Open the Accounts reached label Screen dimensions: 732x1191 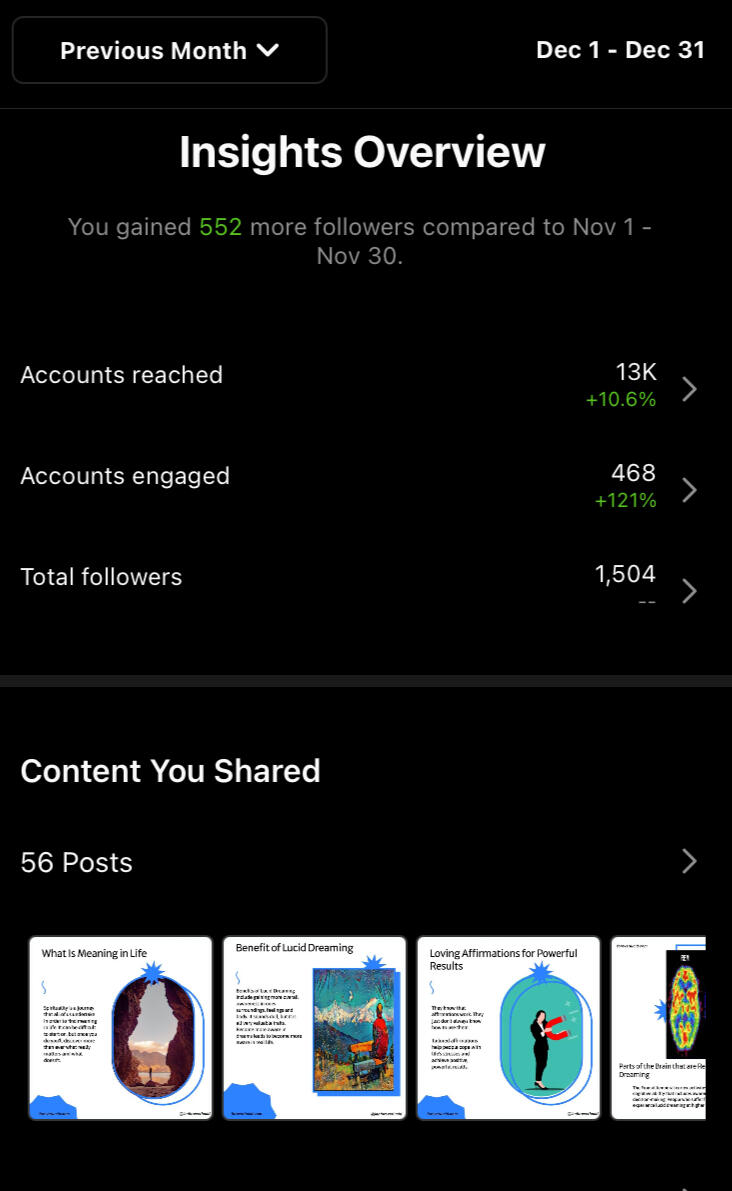tap(121, 375)
